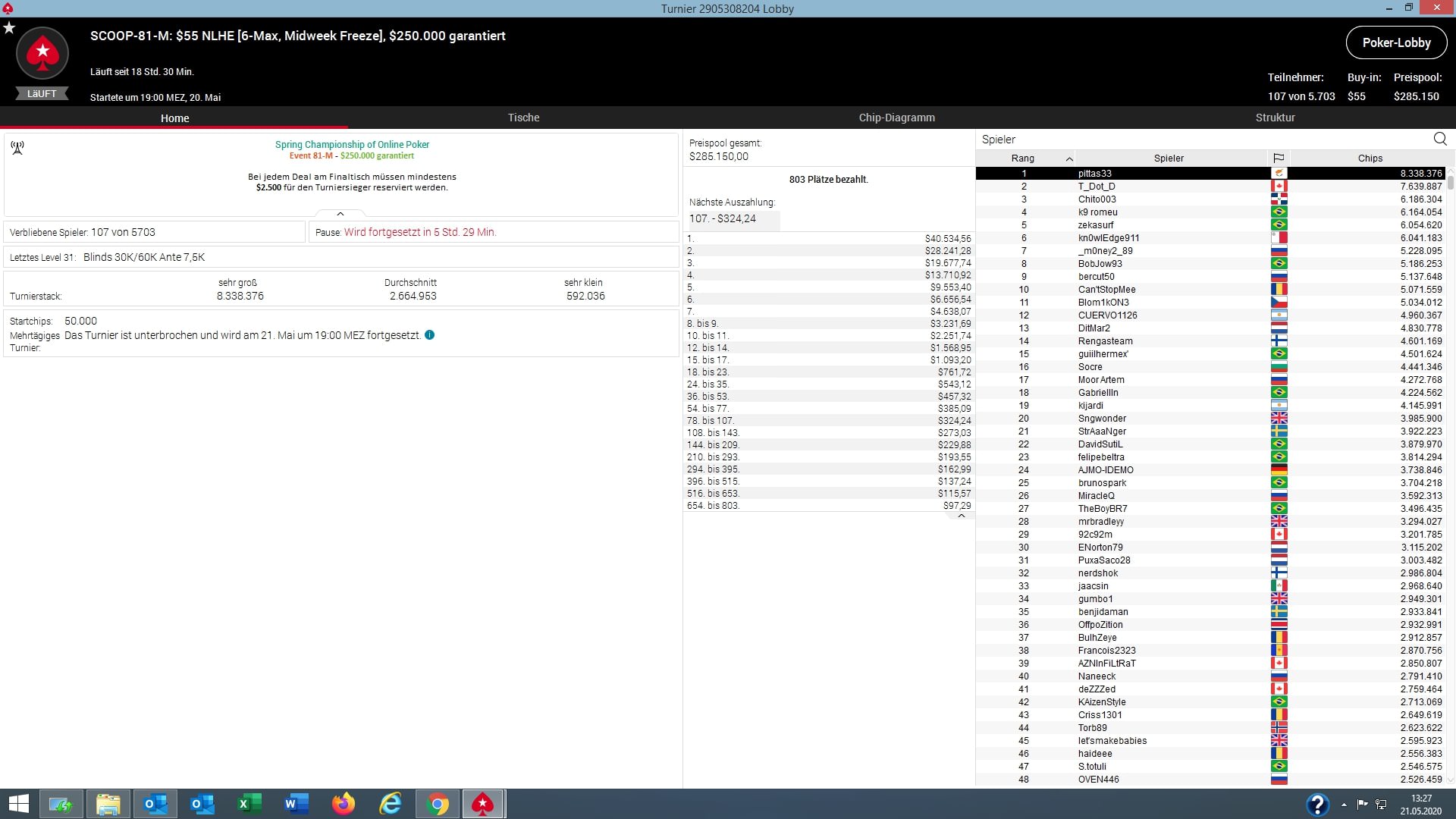Open Excel from the taskbar
The width and height of the screenshot is (1456, 819).
click(x=249, y=804)
